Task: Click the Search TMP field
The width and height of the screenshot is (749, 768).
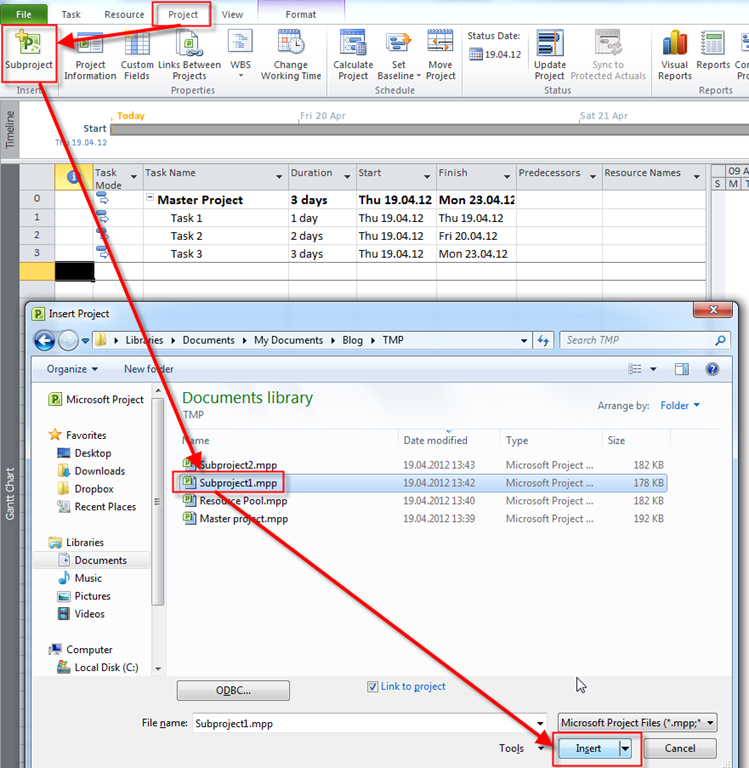Action: [x=638, y=340]
